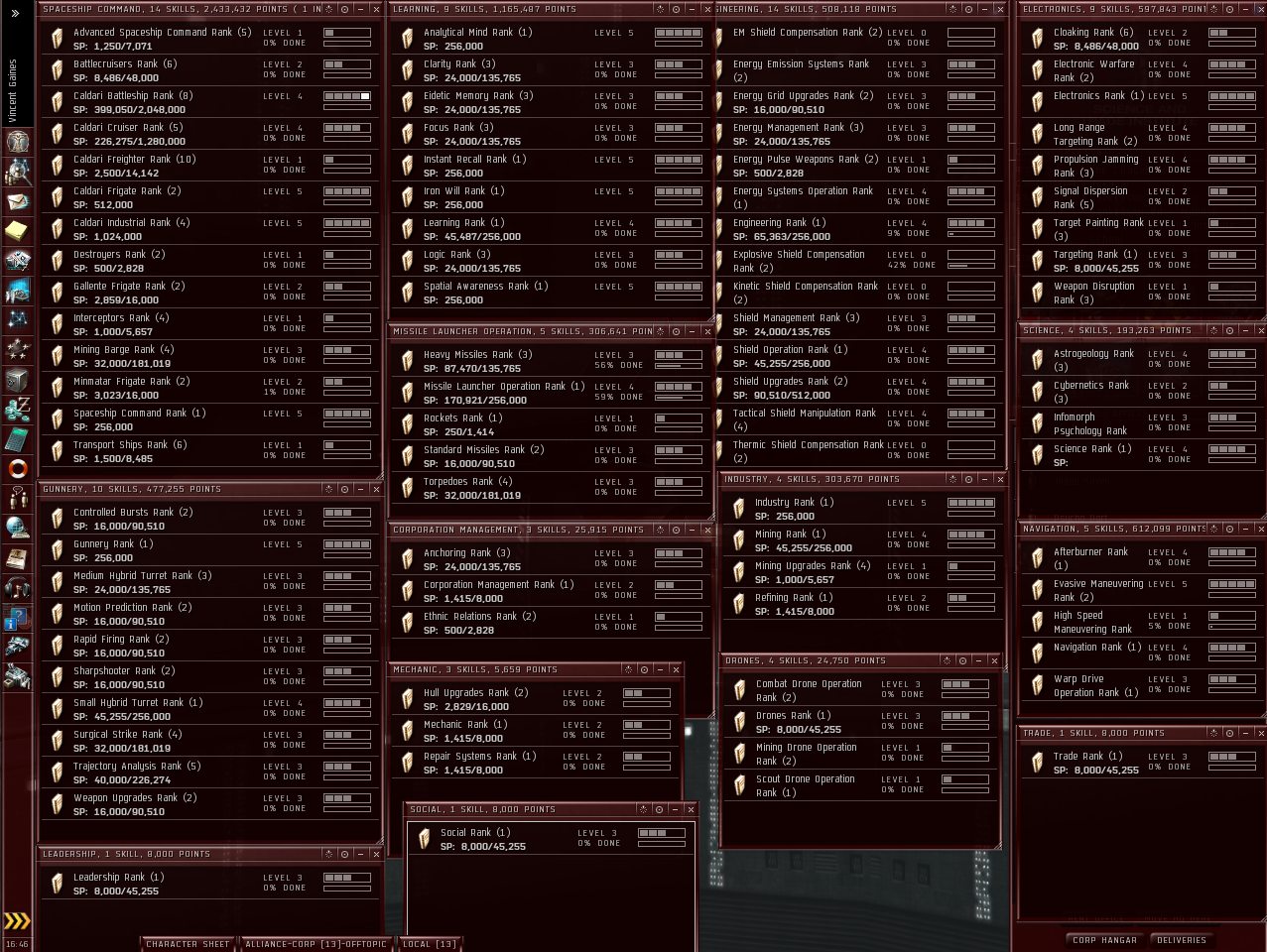Click Caldari Battleship level progress bar

coord(347,96)
